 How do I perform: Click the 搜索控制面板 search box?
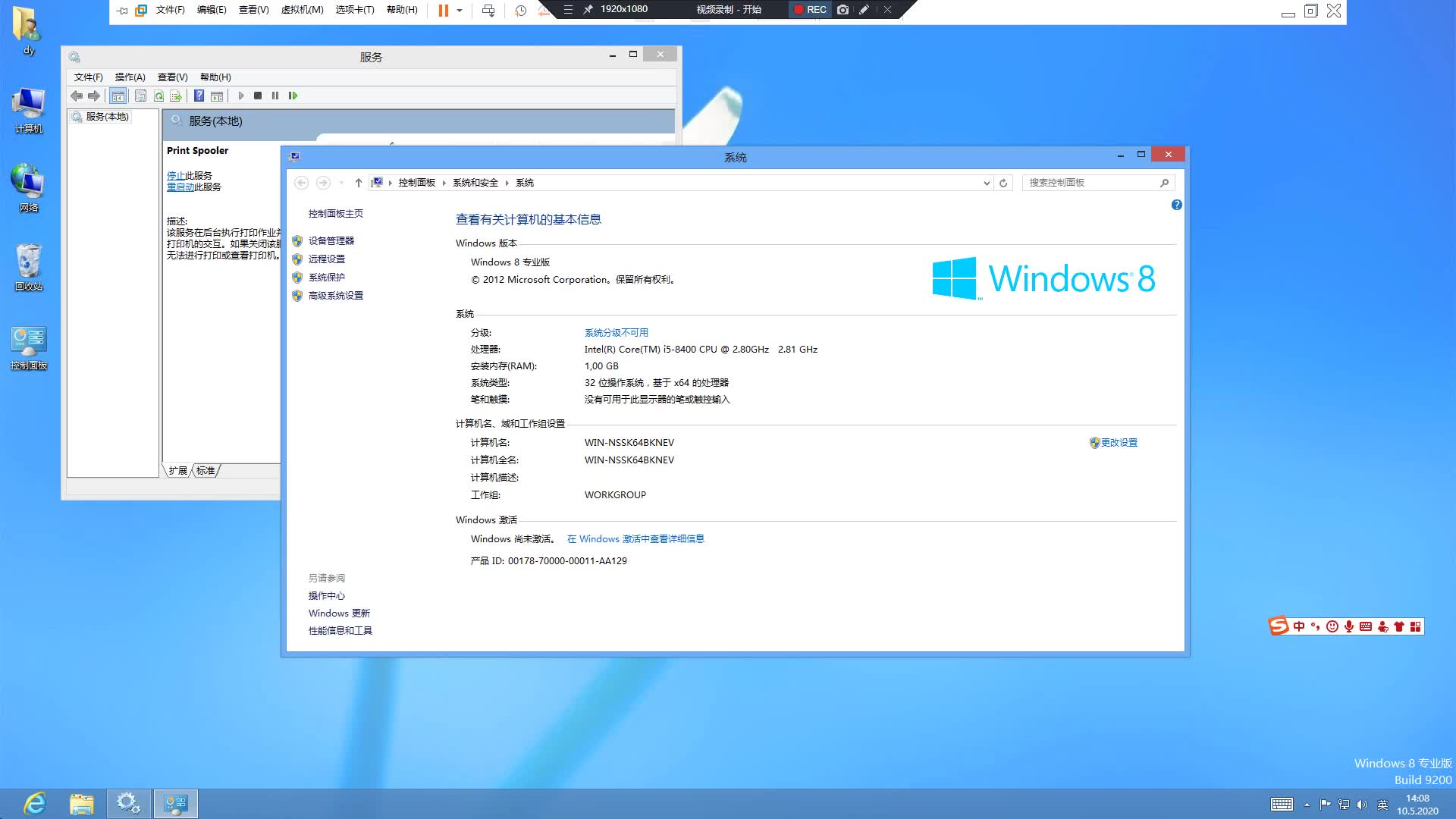tap(1092, 182)
